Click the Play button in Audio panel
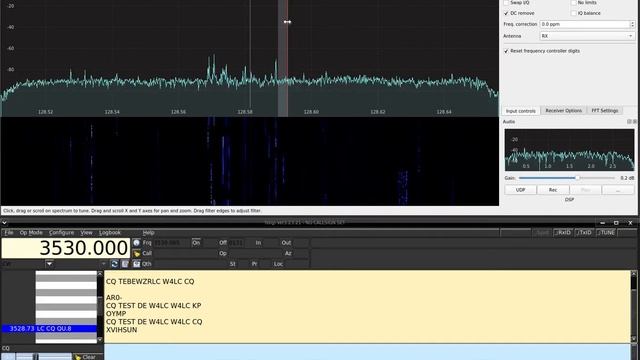Screen dimensions: 640x360 point(585,190)
